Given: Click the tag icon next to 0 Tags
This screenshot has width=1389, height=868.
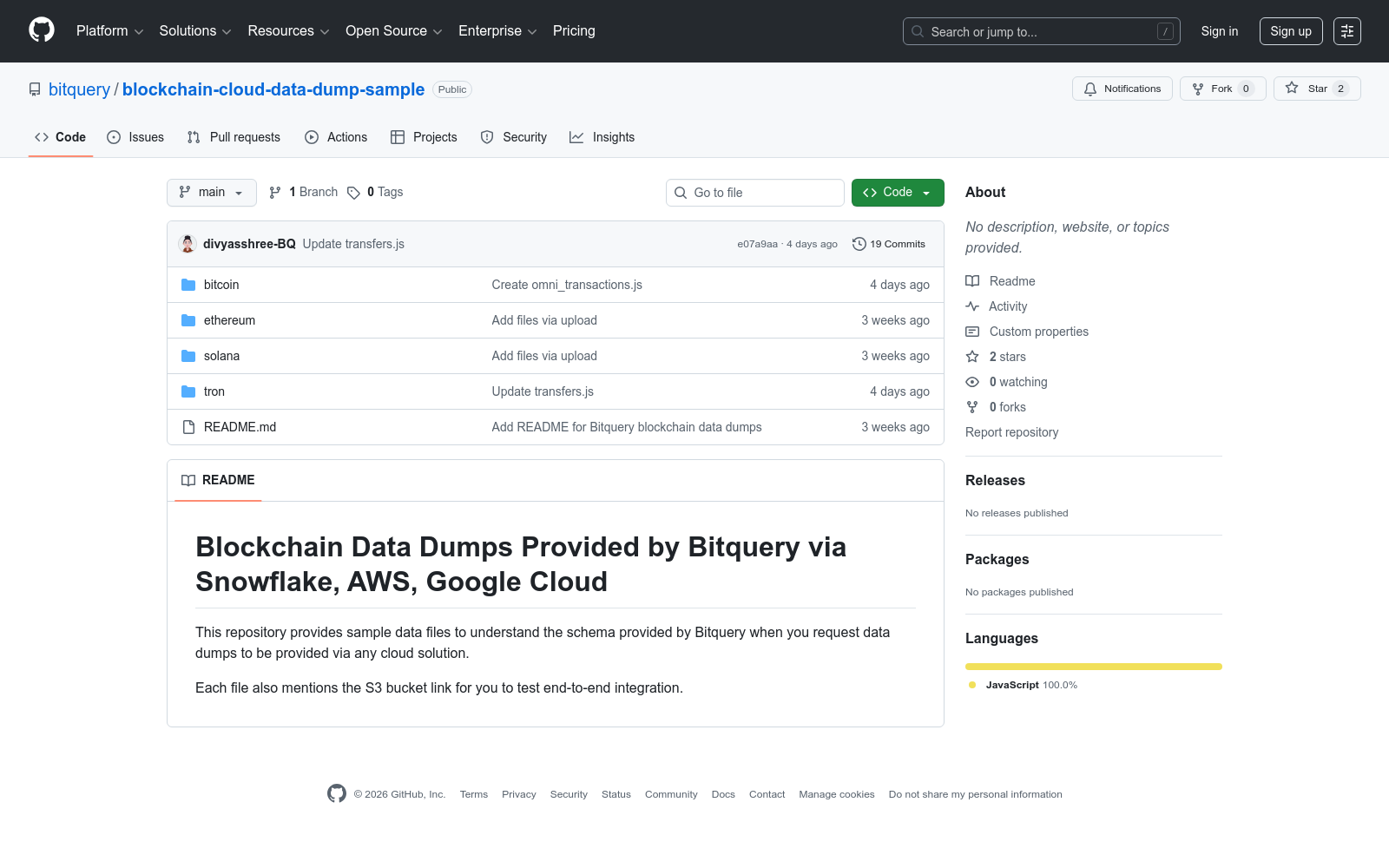Looking at the screenshot, I should point(353,193).
